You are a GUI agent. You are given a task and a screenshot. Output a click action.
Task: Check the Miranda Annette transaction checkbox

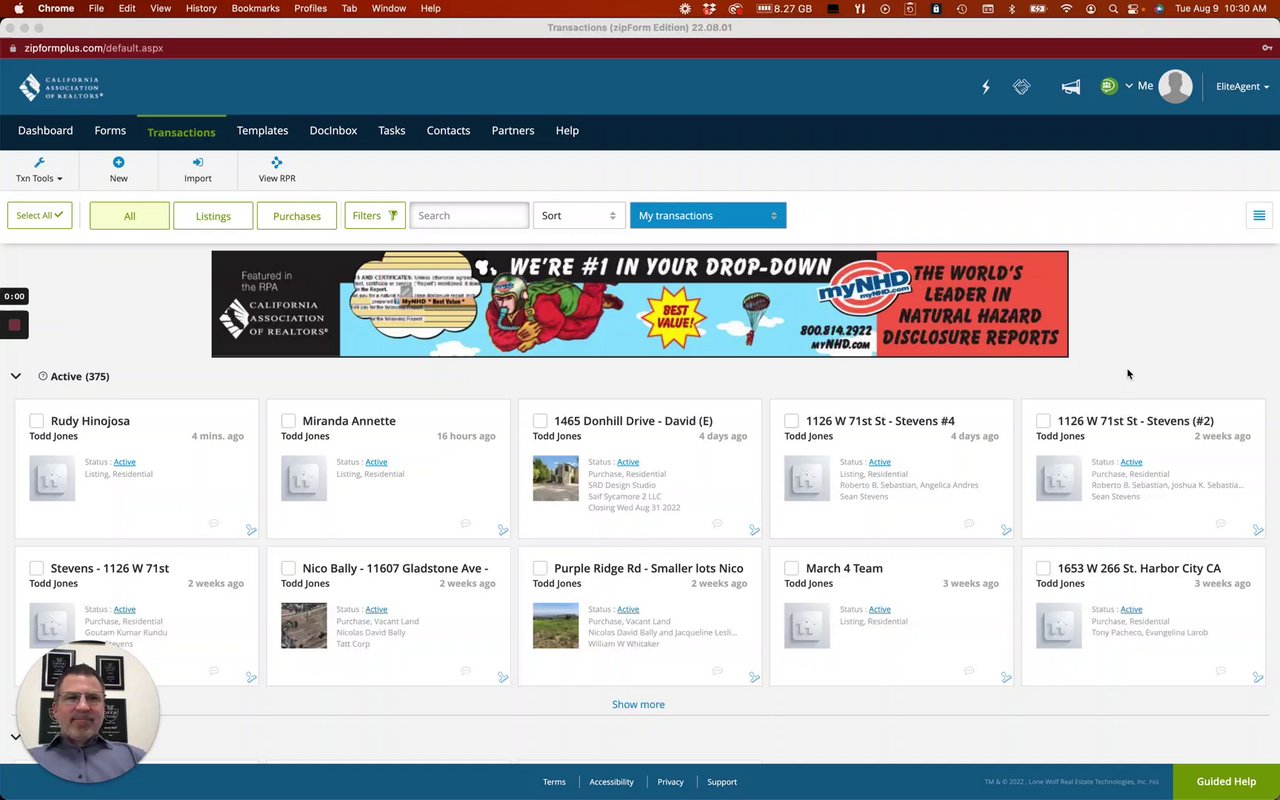288,421
